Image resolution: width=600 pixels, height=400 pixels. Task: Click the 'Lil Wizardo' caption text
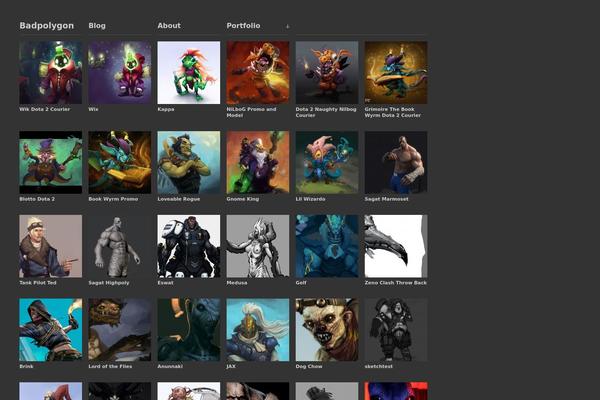310,199
